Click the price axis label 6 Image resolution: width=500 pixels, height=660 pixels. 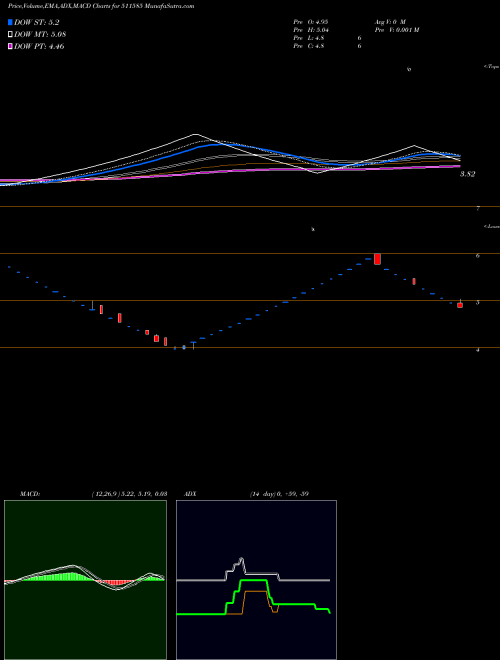click(478, 255)
